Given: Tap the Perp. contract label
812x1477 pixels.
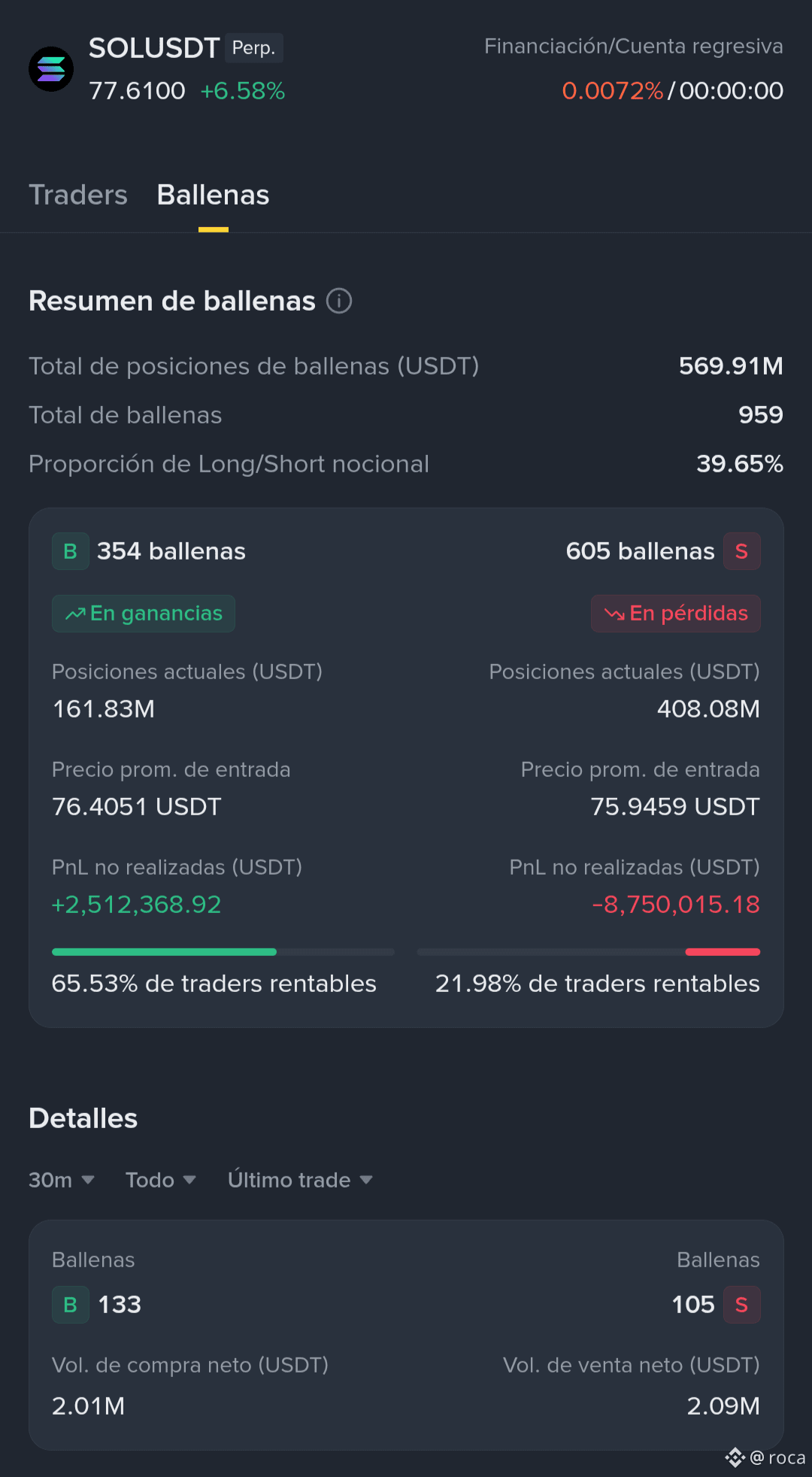Looking at the screenshot, I should click(253, 48).
